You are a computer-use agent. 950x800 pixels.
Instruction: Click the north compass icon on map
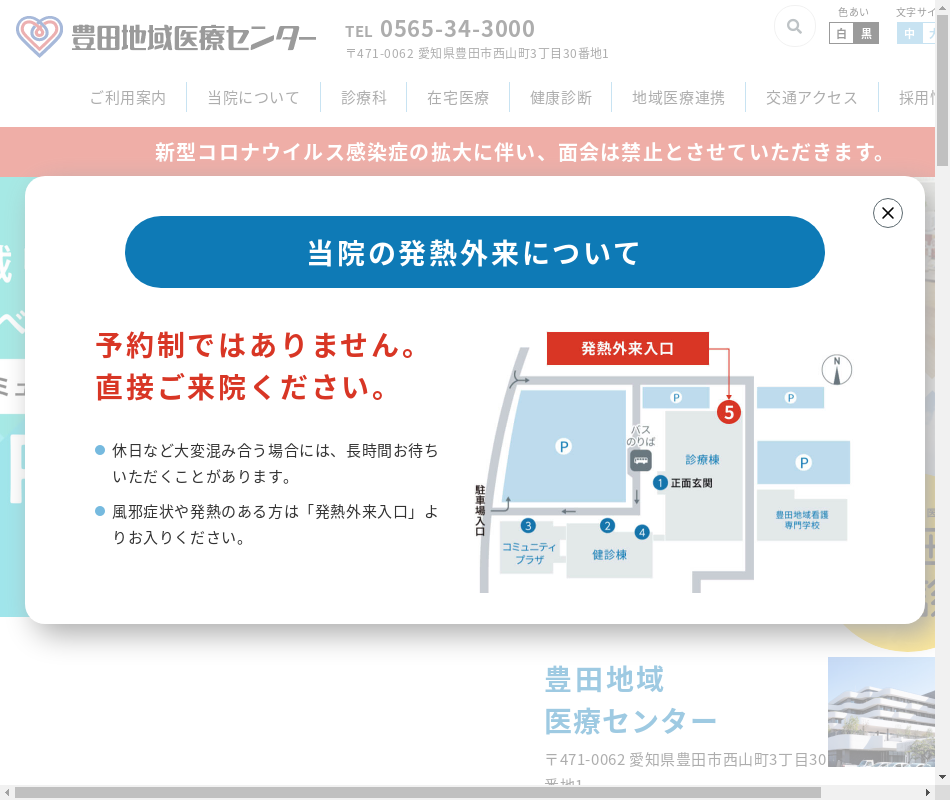[836, 369]
